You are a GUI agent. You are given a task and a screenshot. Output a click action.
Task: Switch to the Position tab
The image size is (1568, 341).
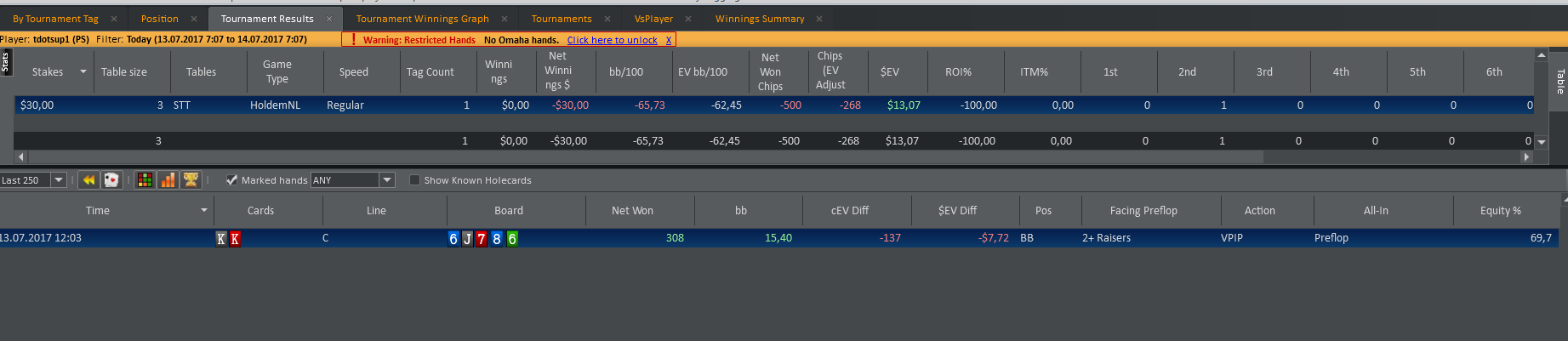[x=160, y=19]
